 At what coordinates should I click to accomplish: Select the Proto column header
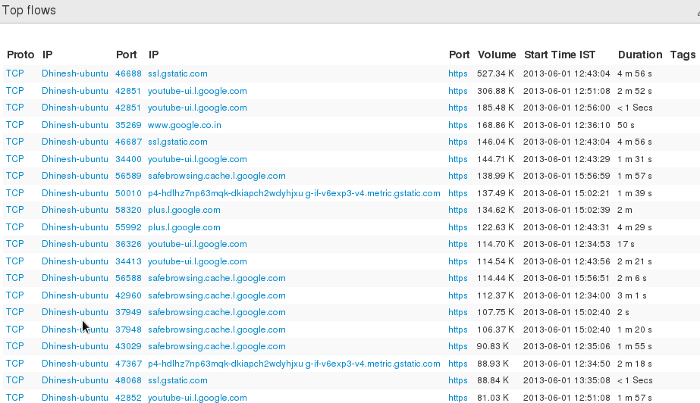[21, 55]
